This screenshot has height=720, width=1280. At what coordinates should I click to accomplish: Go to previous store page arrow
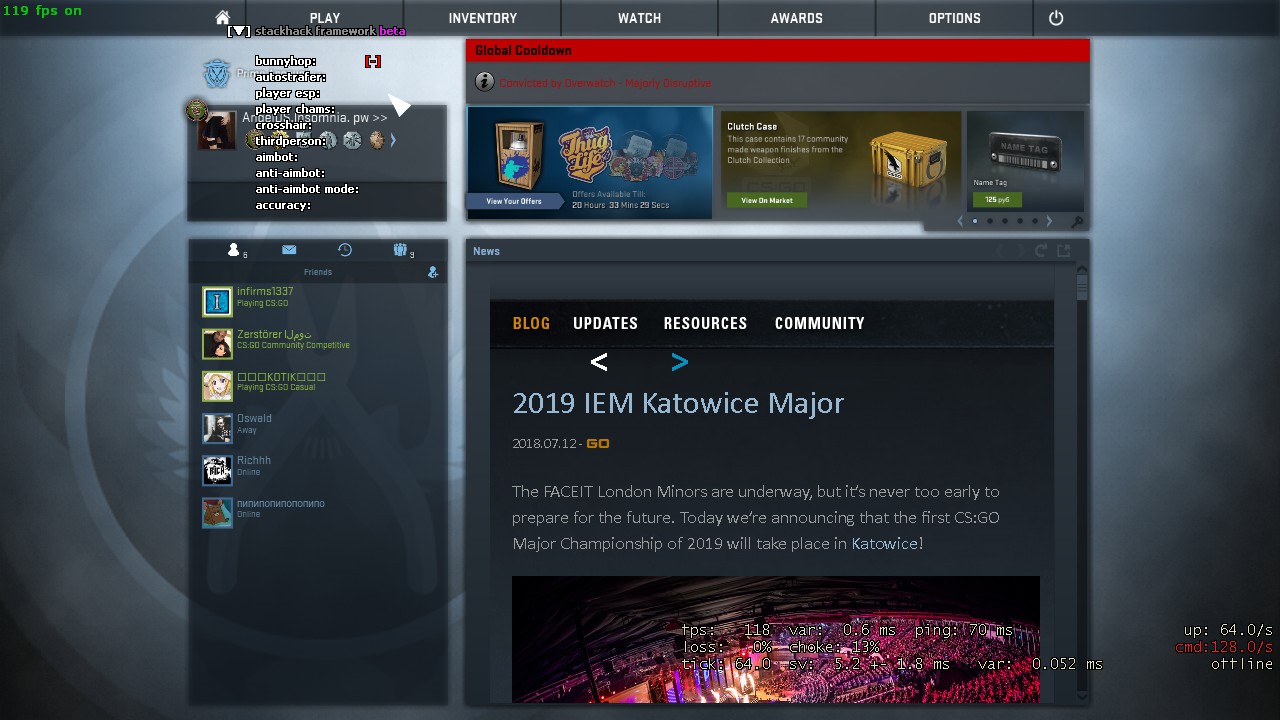960,221
